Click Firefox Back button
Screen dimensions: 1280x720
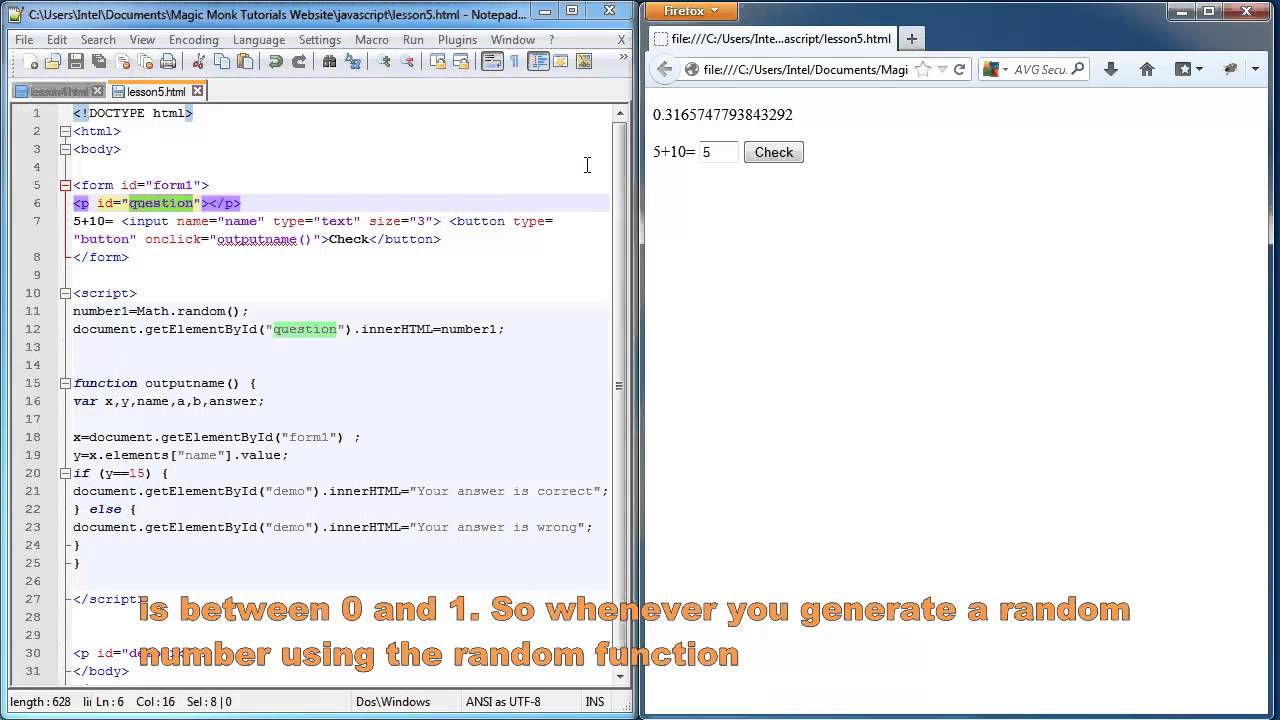[x=664, y=69]
